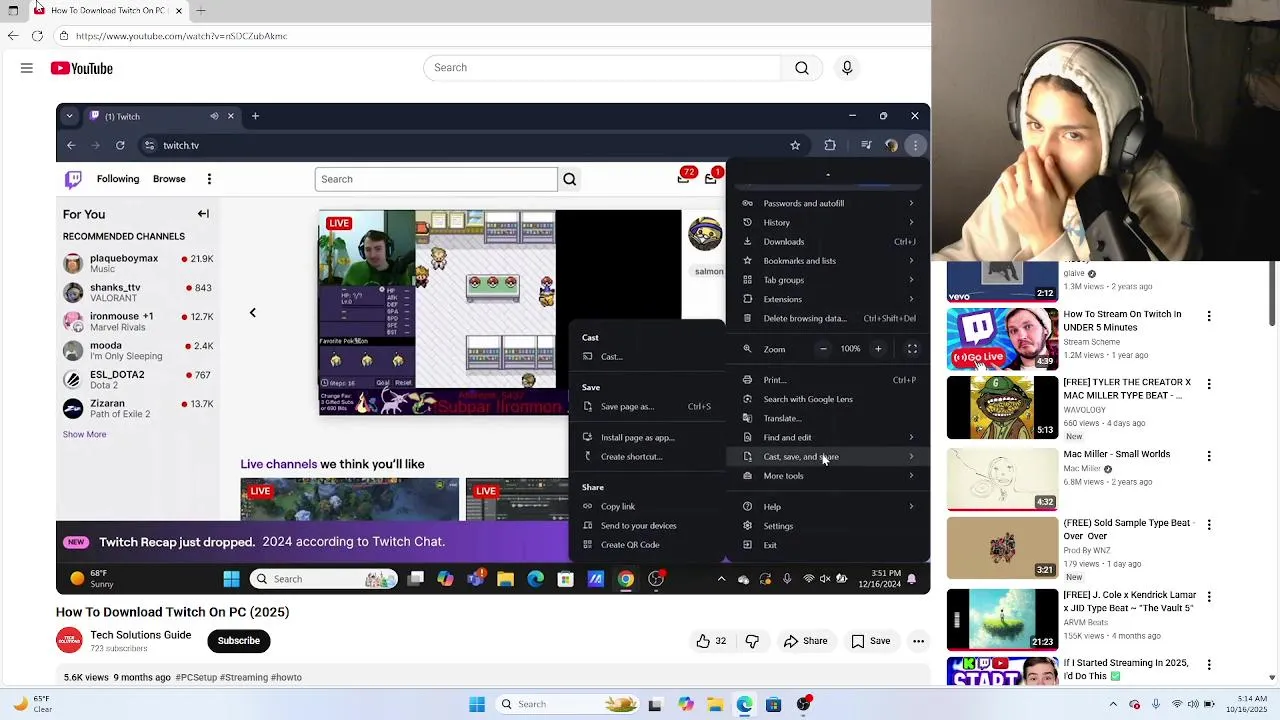Open options for Mac Miller - Small Worlds
Viewport: 1280px width, 720px height.
click(x=1209, y=456)
